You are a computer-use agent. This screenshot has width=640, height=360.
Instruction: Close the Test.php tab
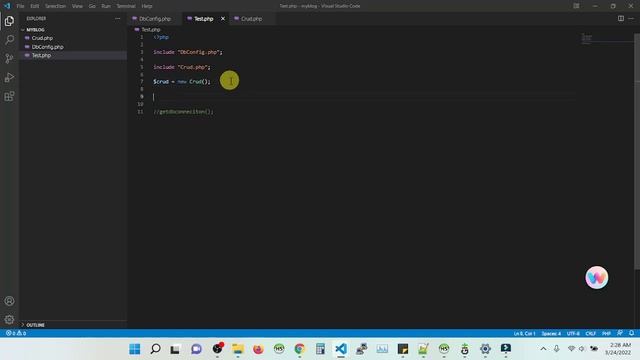(223, 19)
